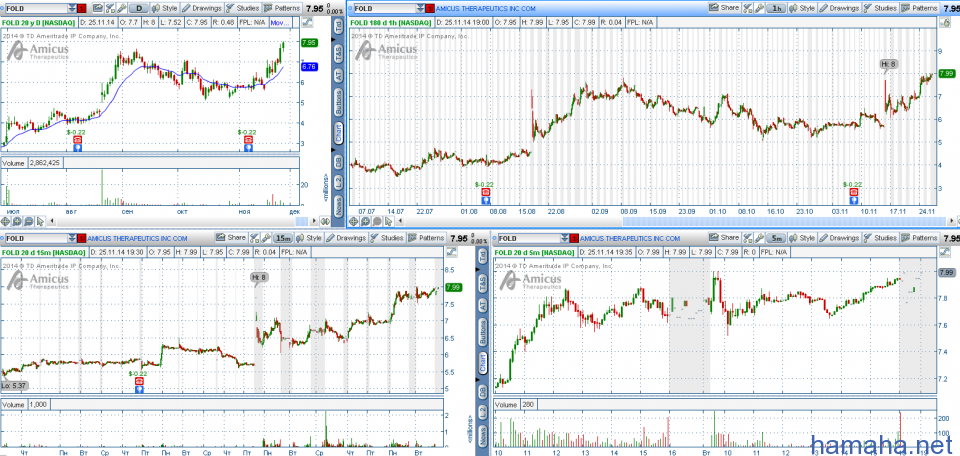960x456 pixels.
Task: Open News tab on upper side panel
Action: [x=338, y=207]
